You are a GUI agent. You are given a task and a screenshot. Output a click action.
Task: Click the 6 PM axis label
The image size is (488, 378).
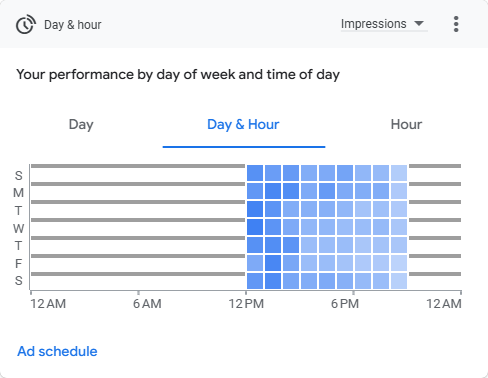click(x=345, y=304)
